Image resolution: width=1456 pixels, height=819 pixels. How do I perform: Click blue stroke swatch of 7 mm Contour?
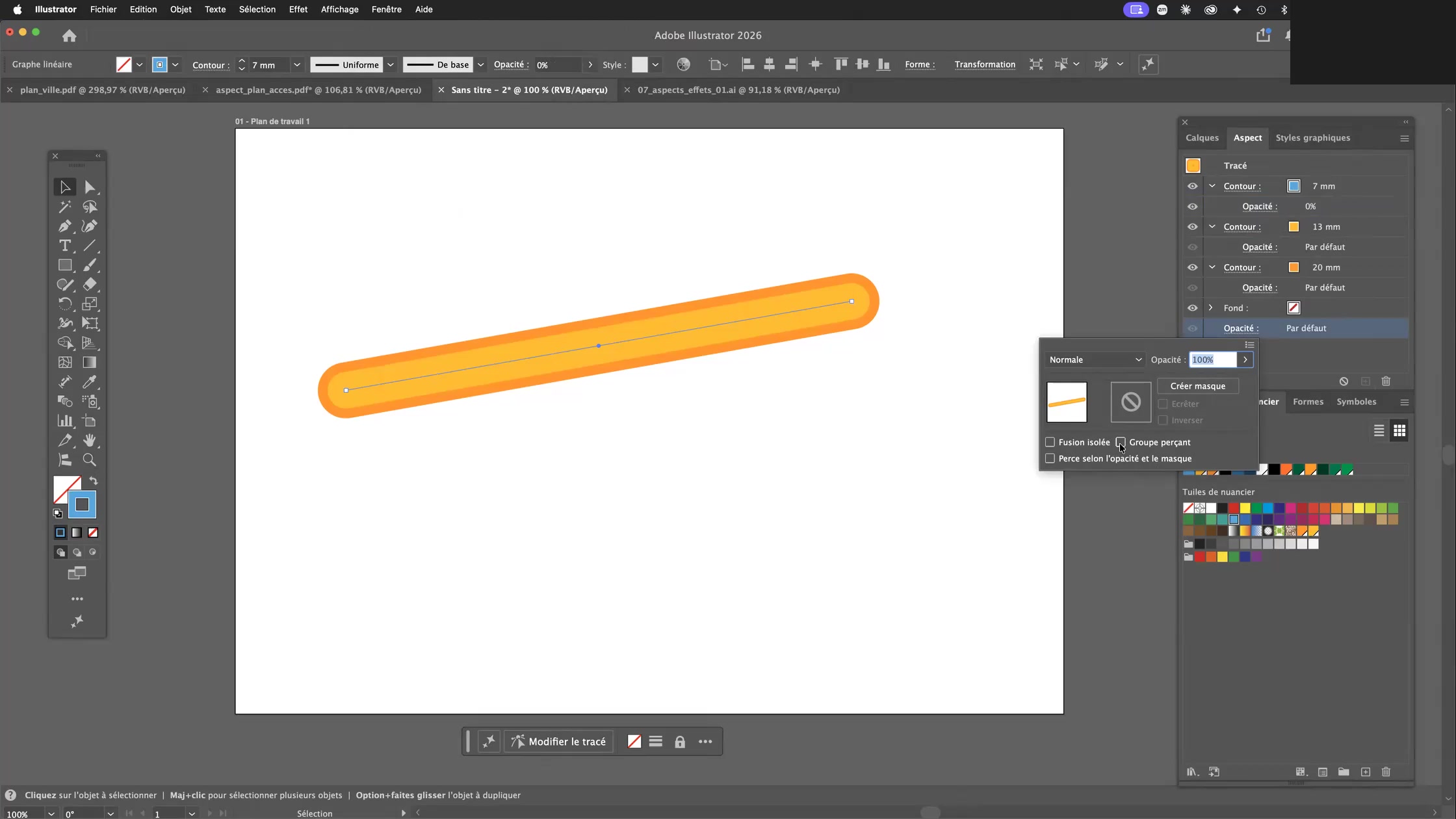[x=1293, y=187]
